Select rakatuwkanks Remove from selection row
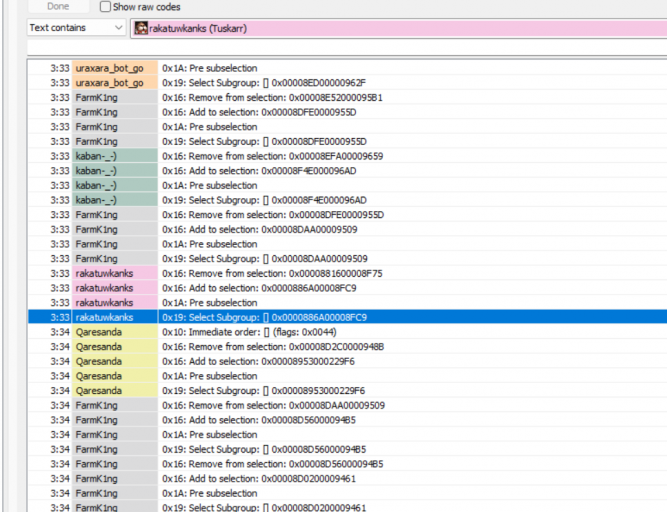 click(348, 273)
